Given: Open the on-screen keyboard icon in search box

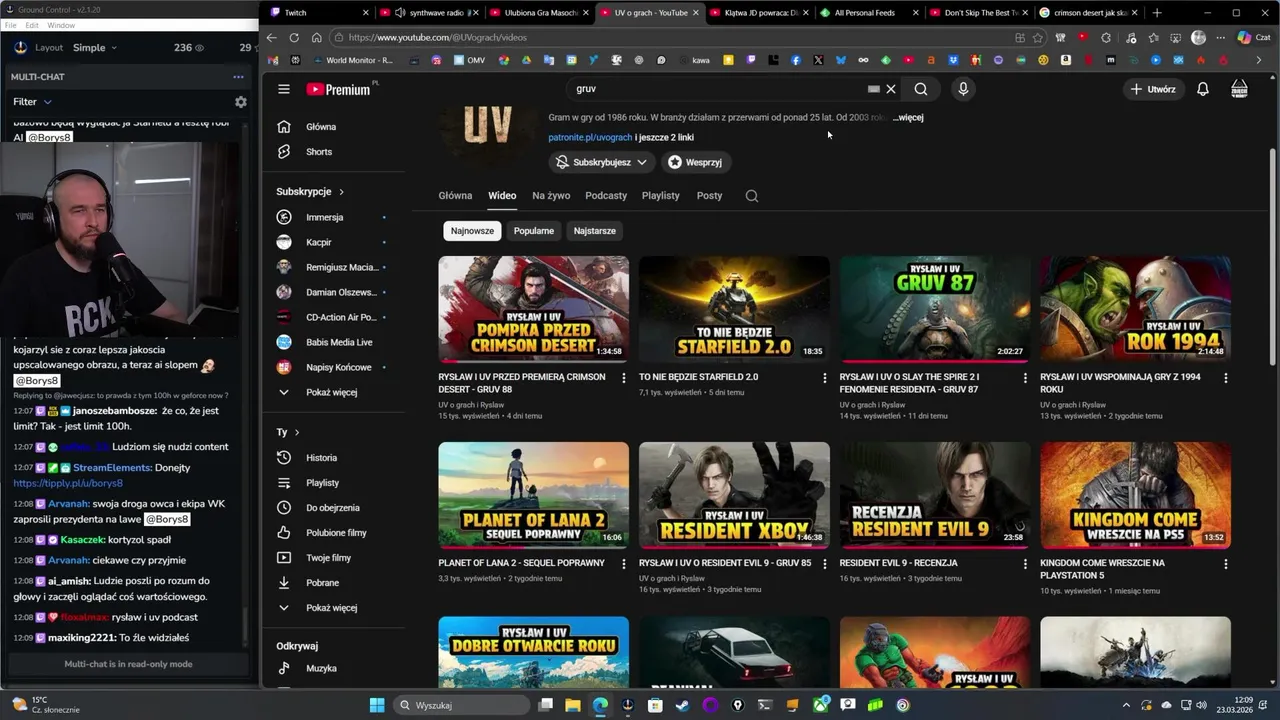Looking at the screenshot, I should pyautogui.click(x=874, y=89).
